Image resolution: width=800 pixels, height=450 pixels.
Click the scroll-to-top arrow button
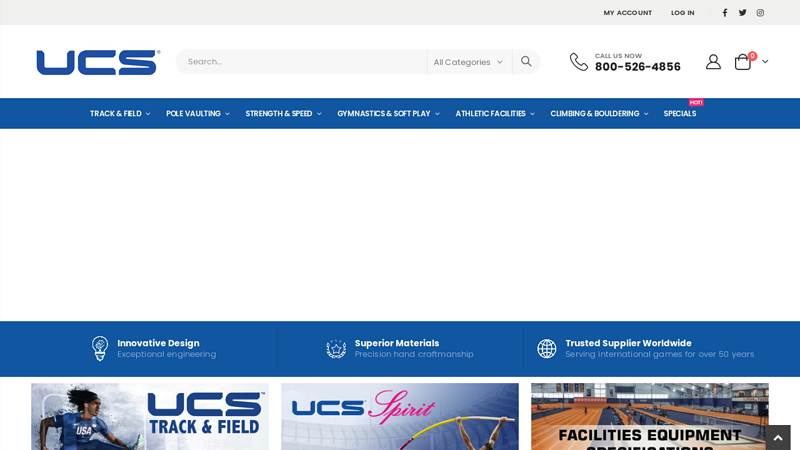click(x=778, y=438)
